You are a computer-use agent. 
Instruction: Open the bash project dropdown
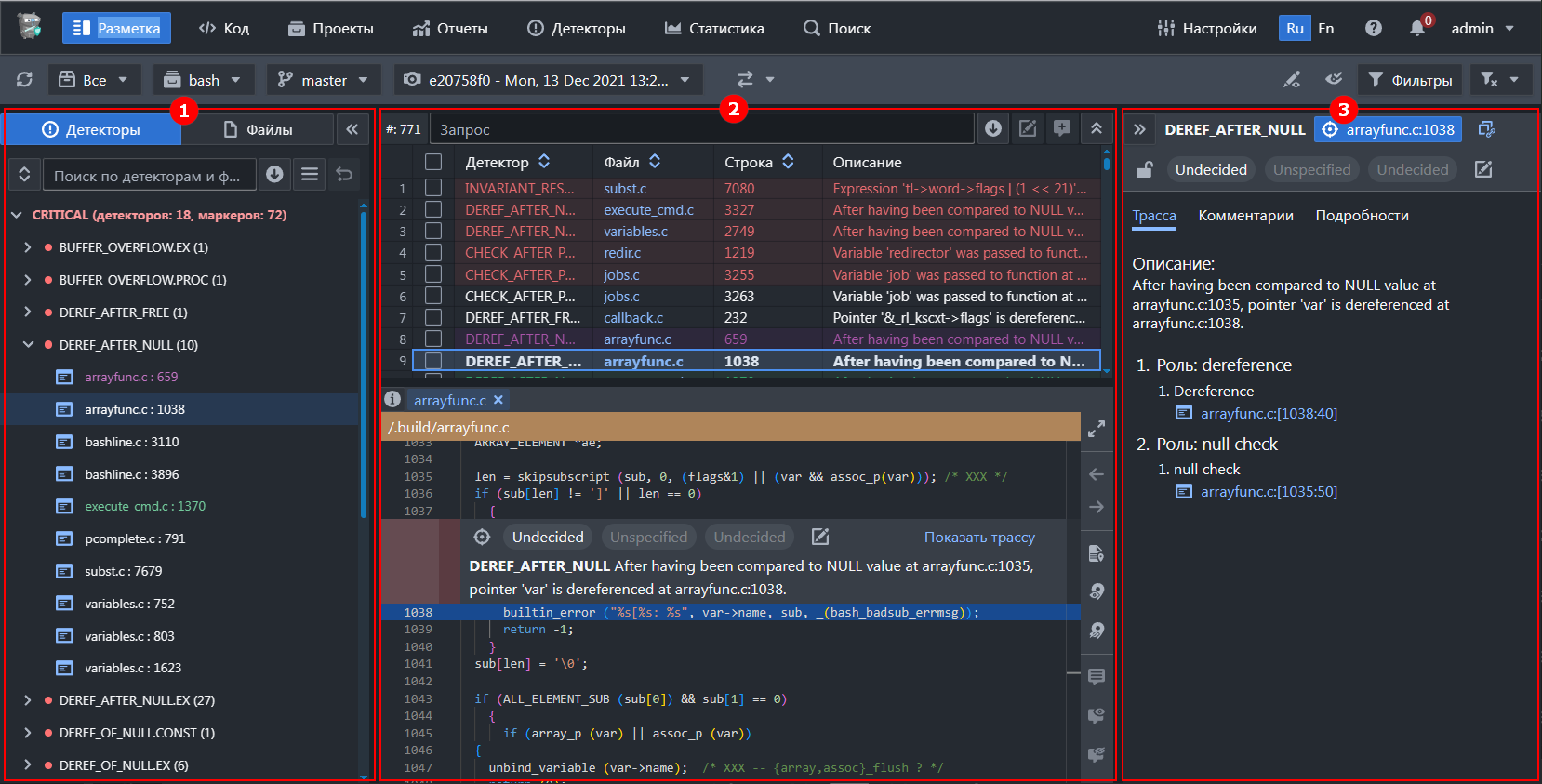[202, 80]
